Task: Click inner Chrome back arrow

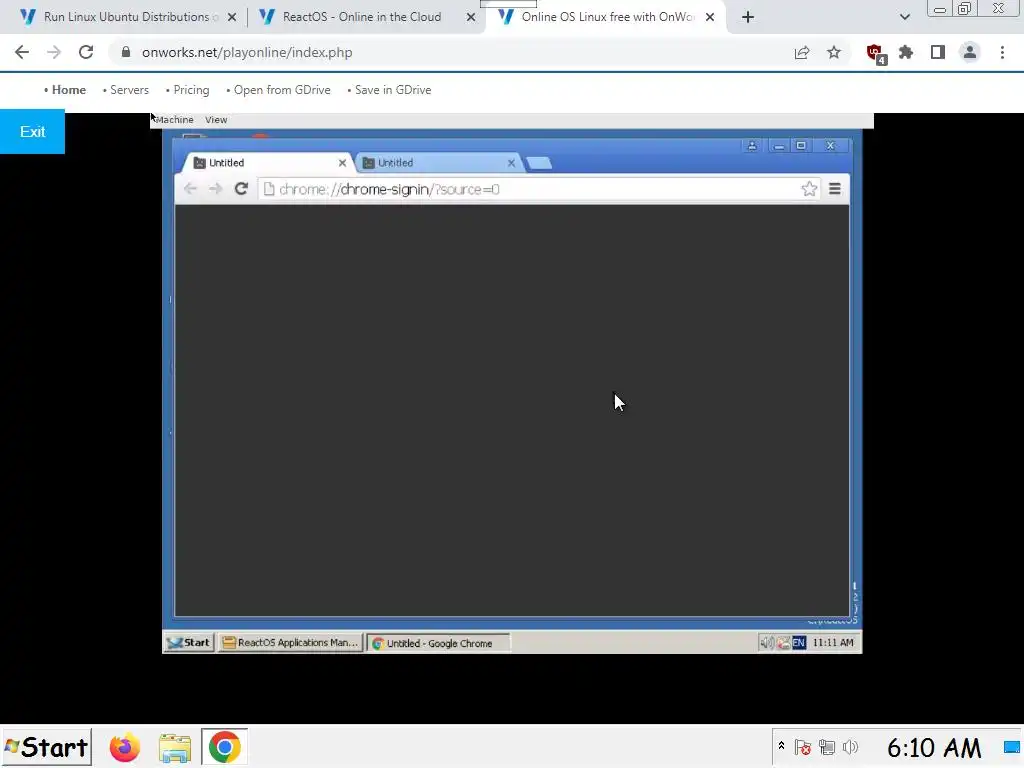Action: [x=190, y=189]
